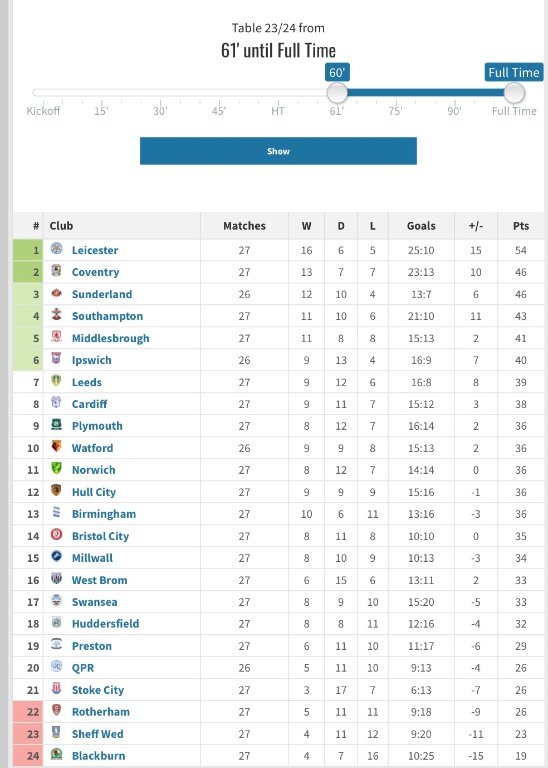Click the Hull City crest icon
The height and width of the screenshot is (768, 548).
coord(56,490)
